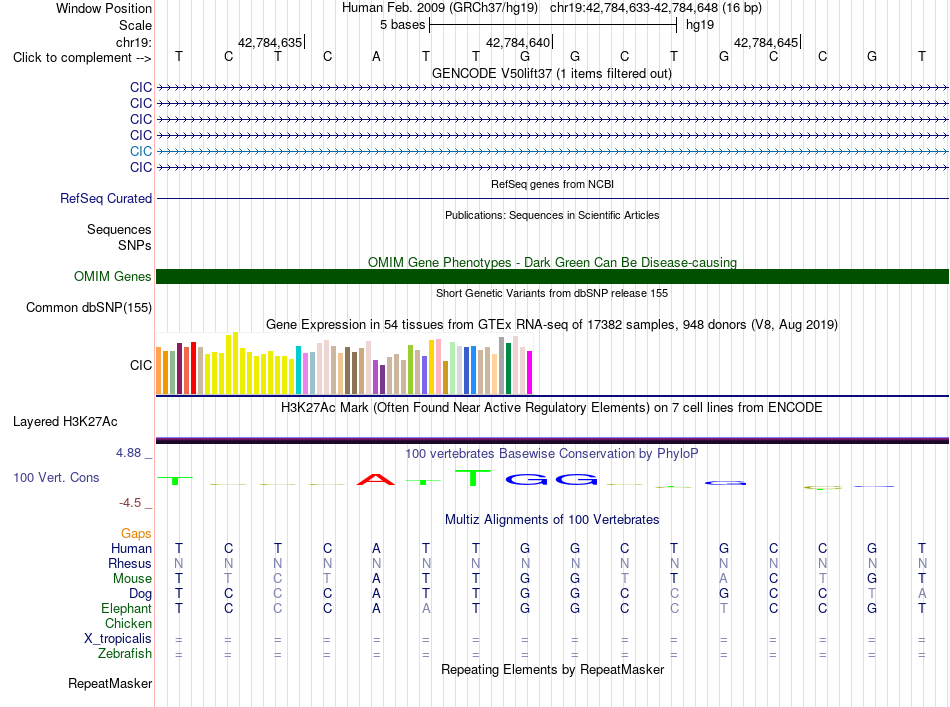This screenshot has width=950, height=707.
Task: Select the Dog alignment row label
Action: click(140, 594)
